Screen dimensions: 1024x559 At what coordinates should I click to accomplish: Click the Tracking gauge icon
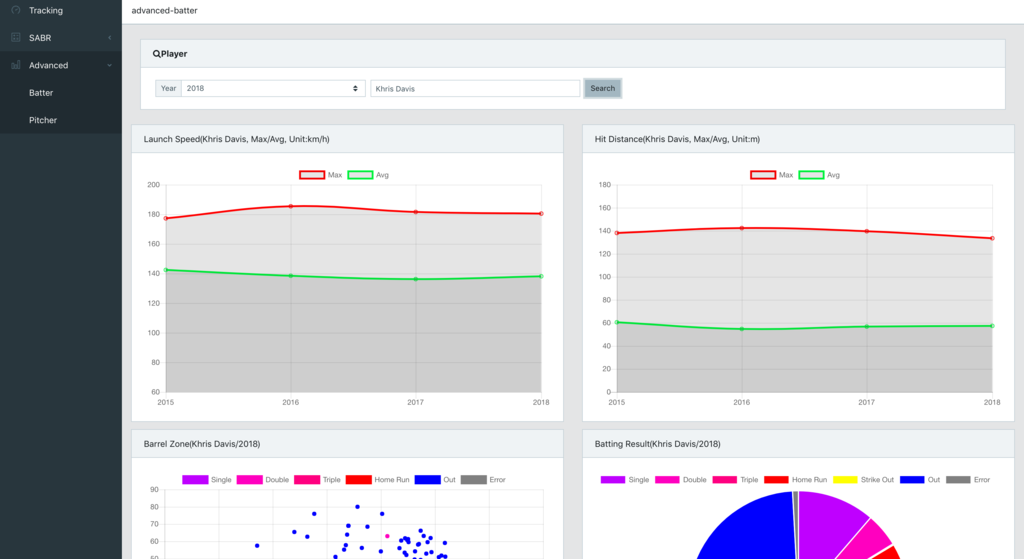pyautogui.click(x=16, y=10)
